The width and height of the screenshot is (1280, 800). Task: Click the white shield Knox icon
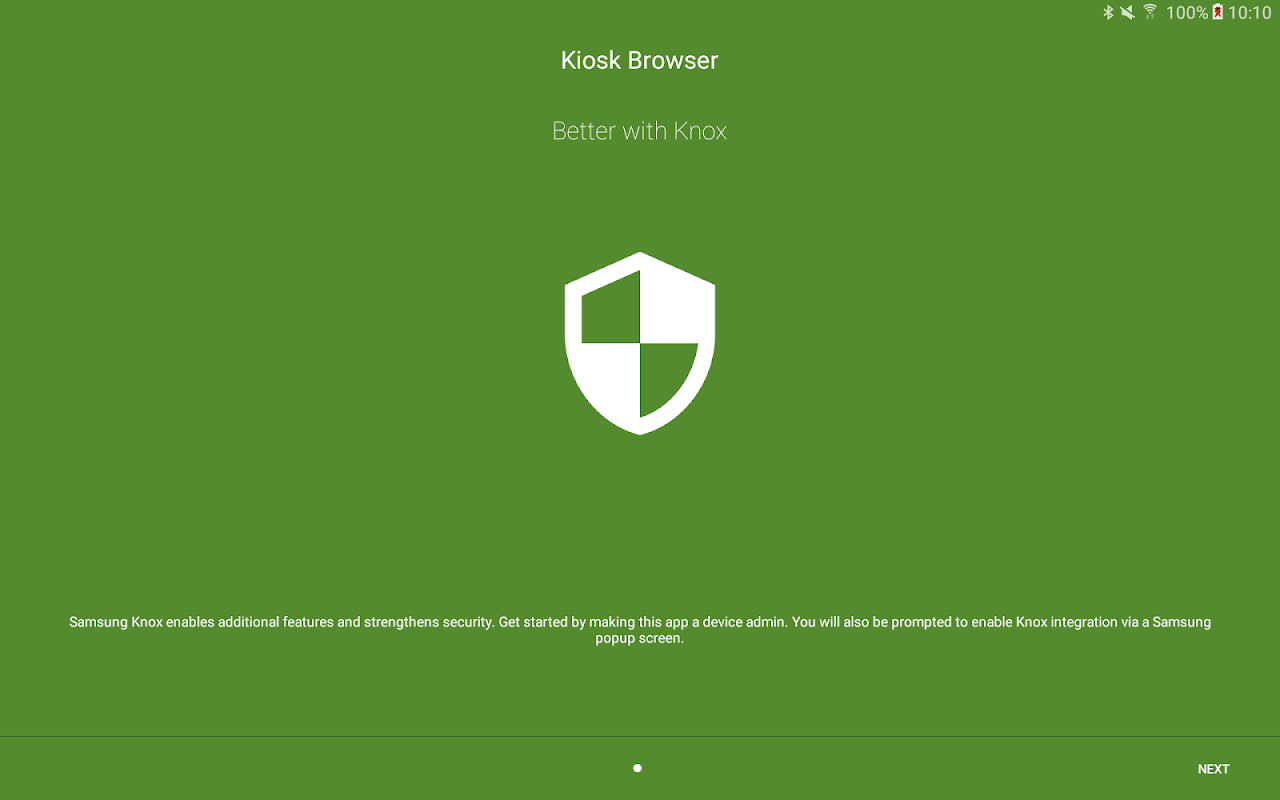pos(640,343)
